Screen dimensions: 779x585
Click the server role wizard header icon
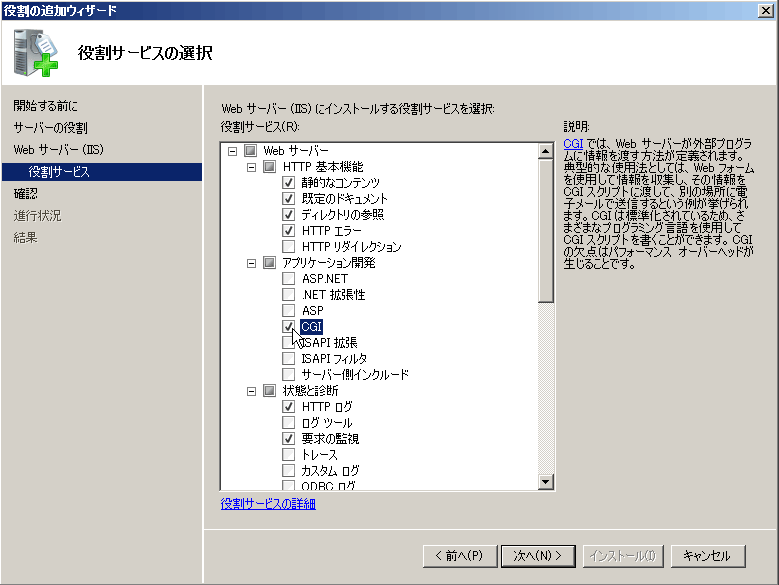click(35, 53)
